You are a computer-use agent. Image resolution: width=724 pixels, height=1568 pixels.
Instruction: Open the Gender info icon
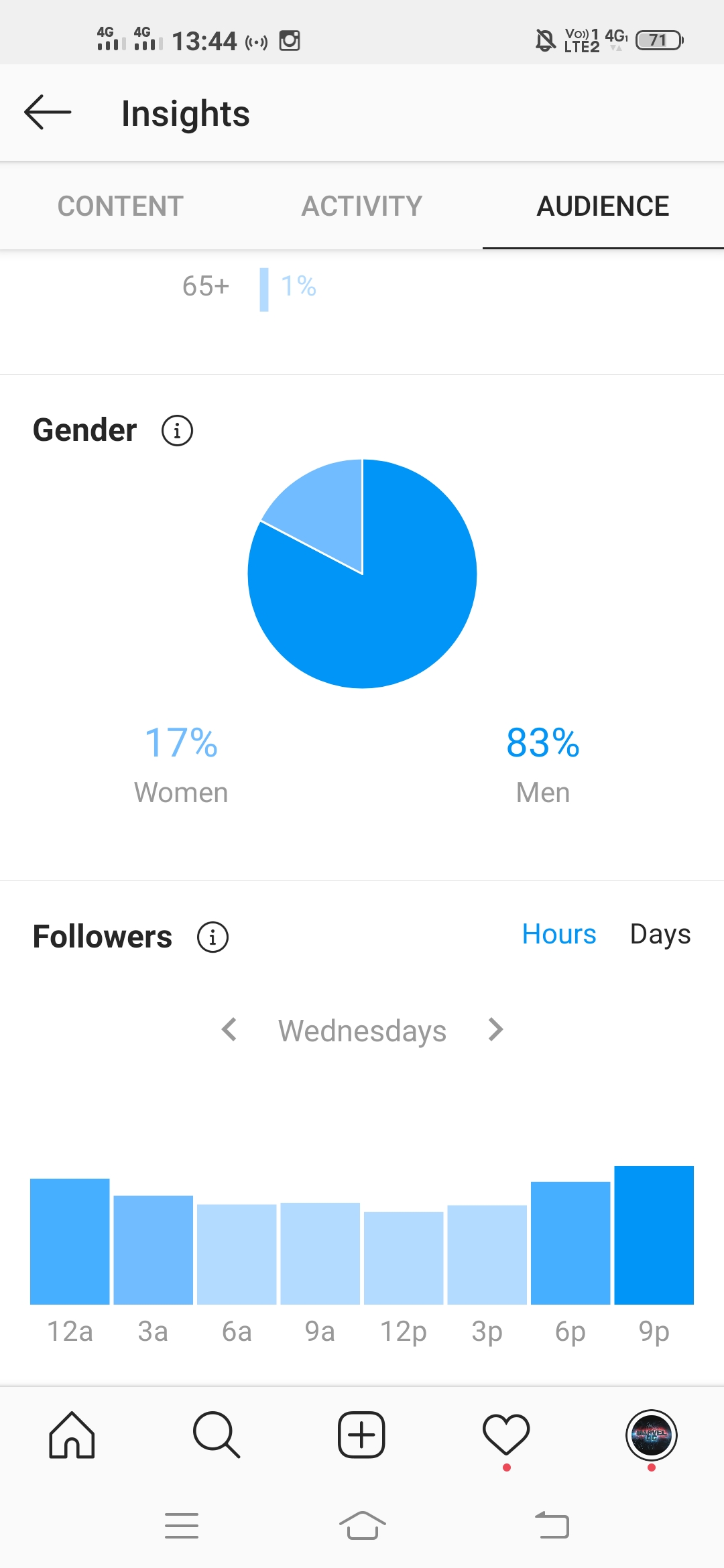pyautogui.click(x=177, y=430)
